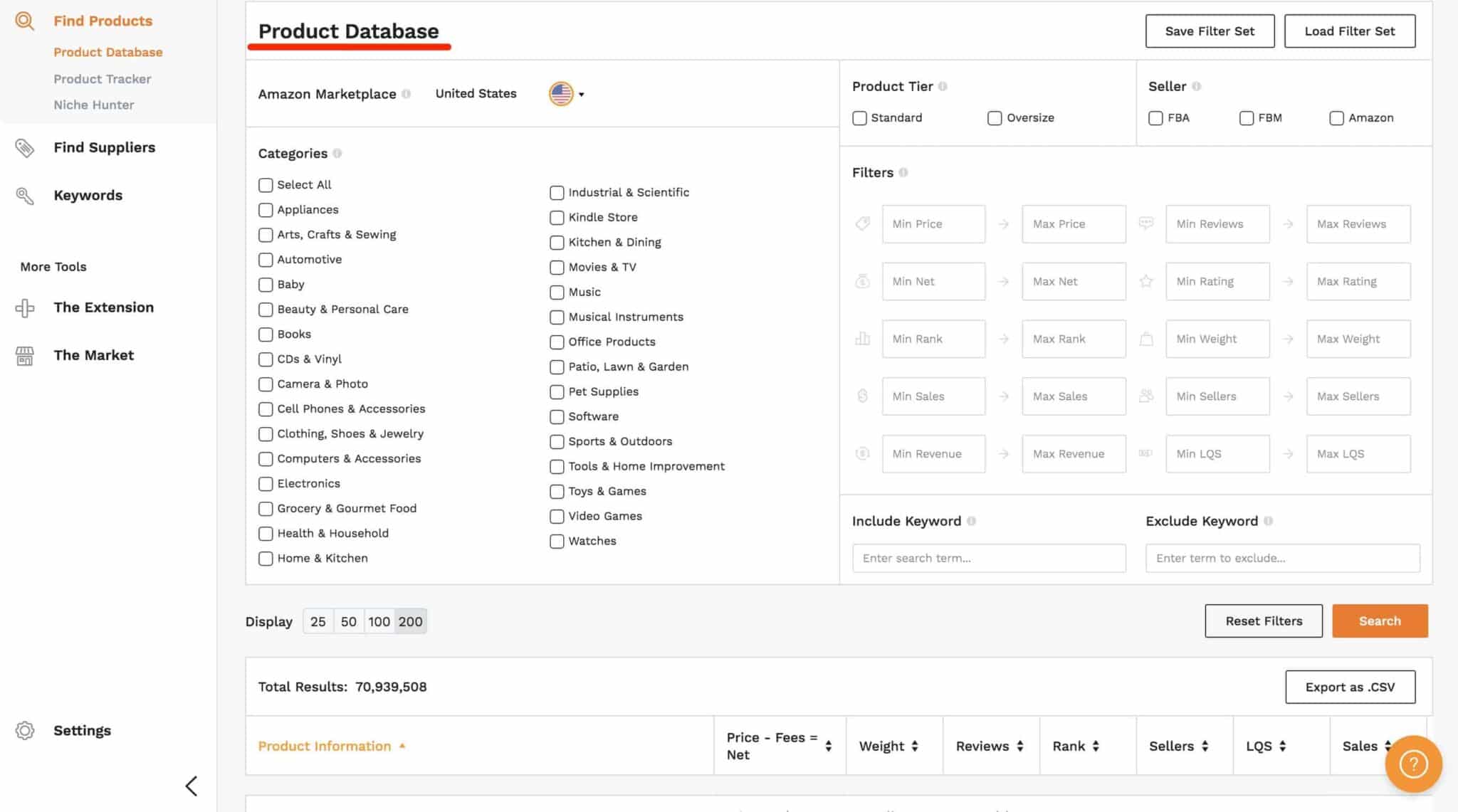This screenshot has width=1458, height=812.
Task: Open Niche Hunter in sidebar
Action: [94, 105]
